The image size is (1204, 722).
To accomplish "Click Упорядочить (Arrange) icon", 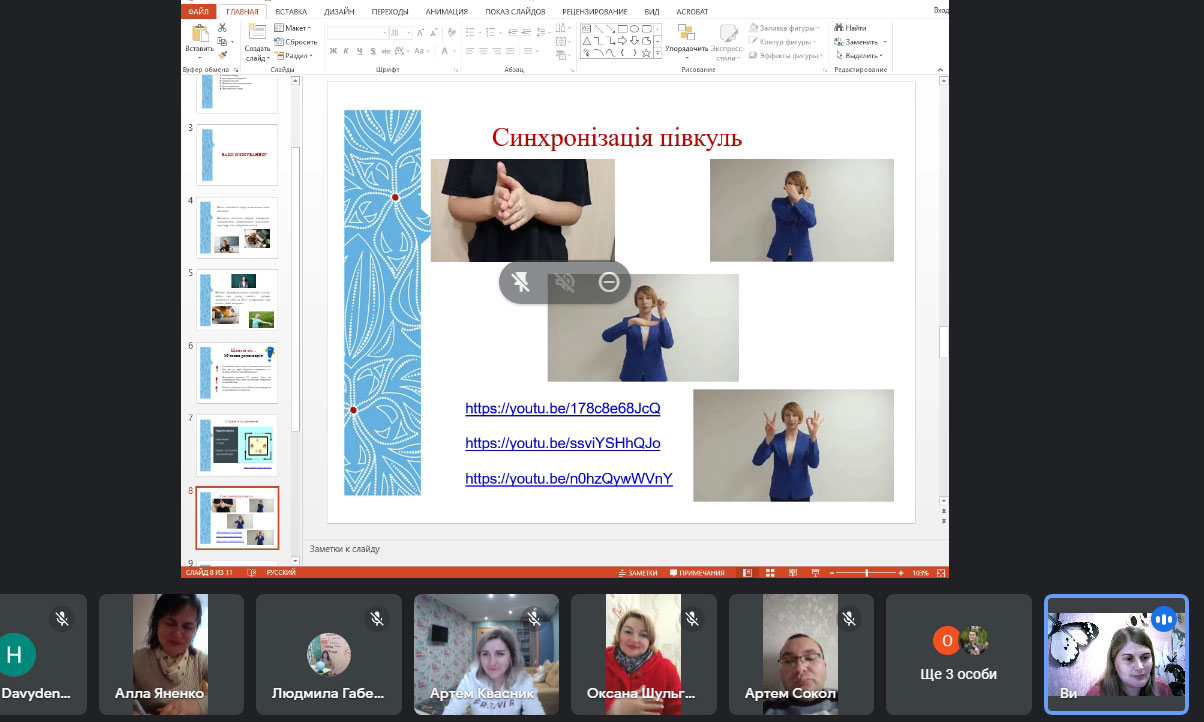I will click(686, 32).
